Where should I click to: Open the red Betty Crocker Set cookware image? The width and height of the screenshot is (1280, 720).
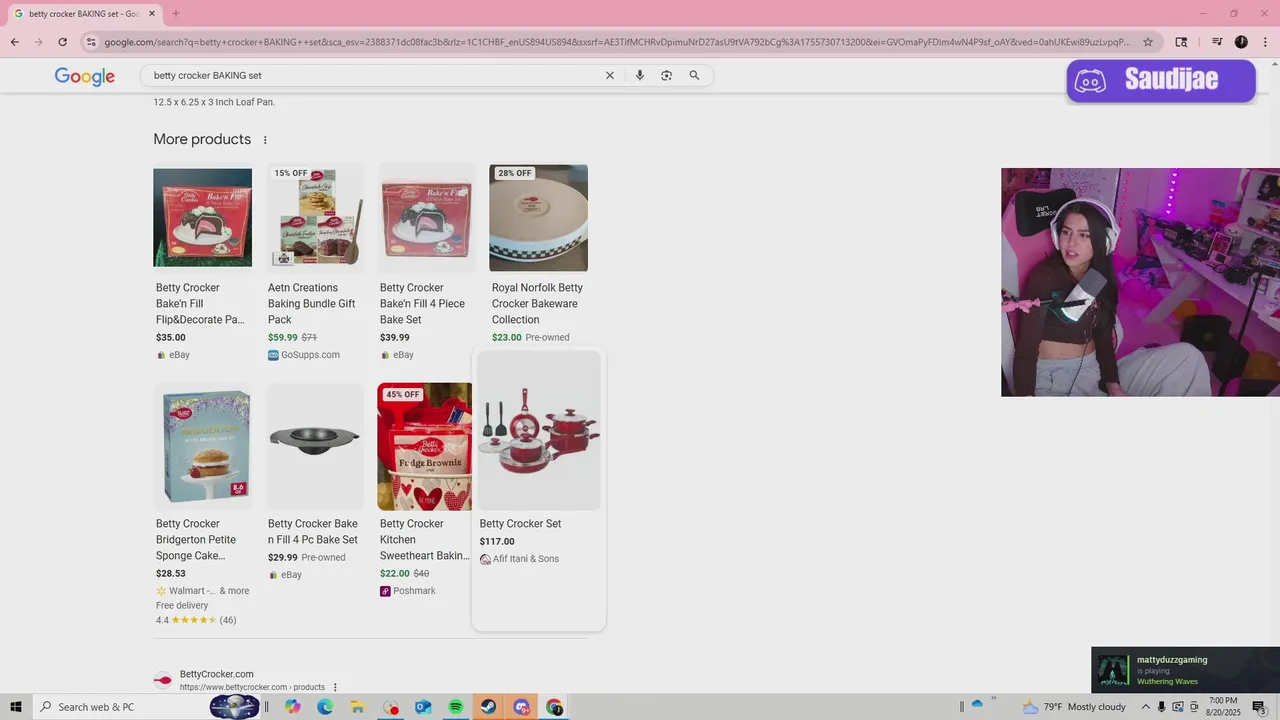pos(539,430)
